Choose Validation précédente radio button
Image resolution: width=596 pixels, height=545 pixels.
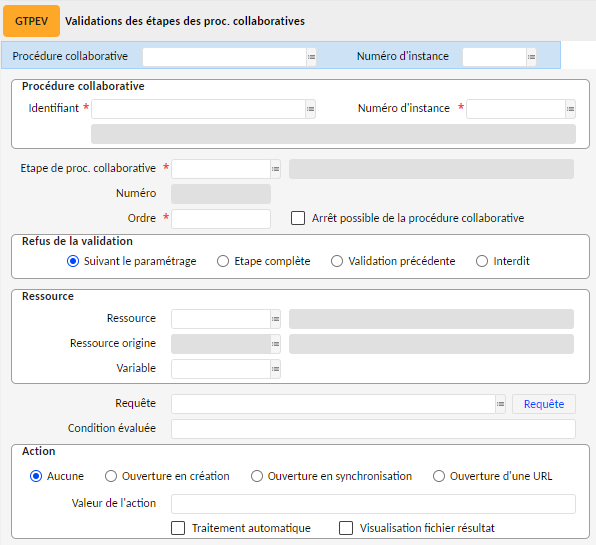click(337, 261)
